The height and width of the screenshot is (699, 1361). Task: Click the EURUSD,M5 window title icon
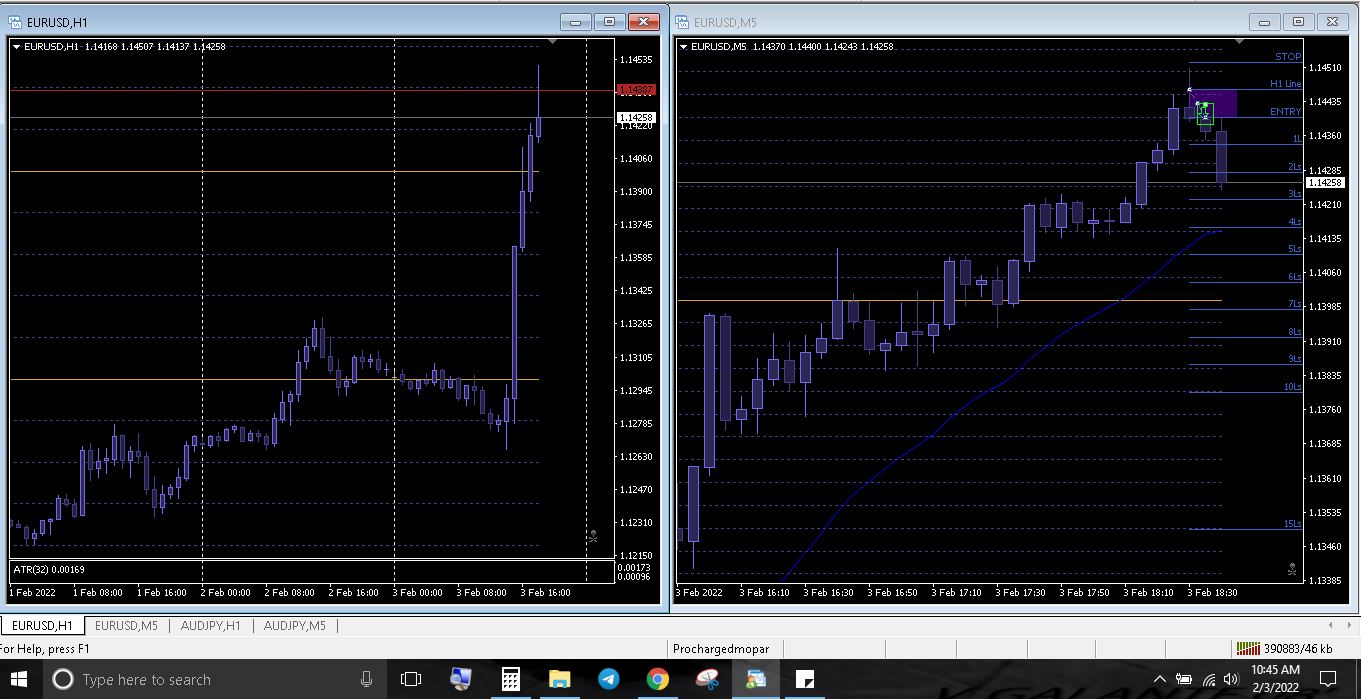click(x=681, y=21)
